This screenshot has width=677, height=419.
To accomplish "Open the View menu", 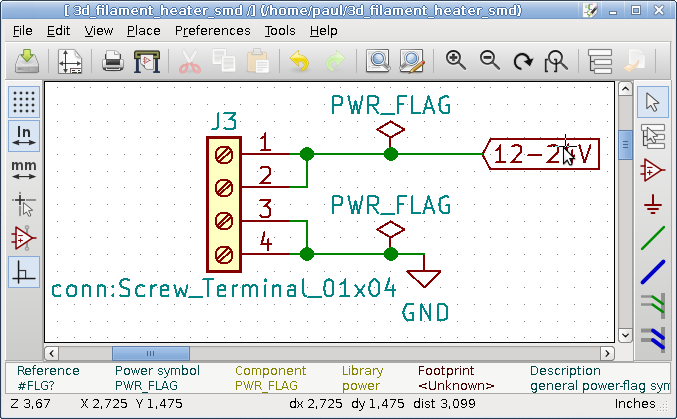I will click(98, 31).
